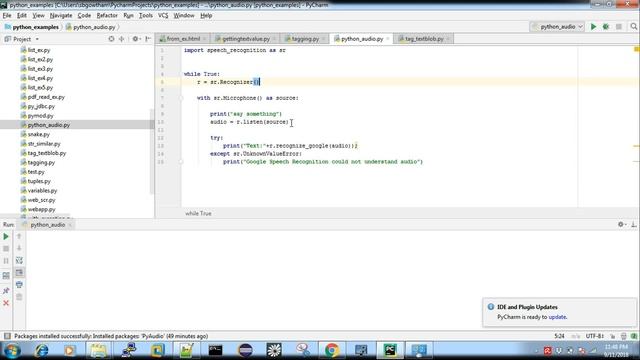This screenshot has height=360, width=640.
Task: Click the lock read-only status icon
Action: coord(613,336)
